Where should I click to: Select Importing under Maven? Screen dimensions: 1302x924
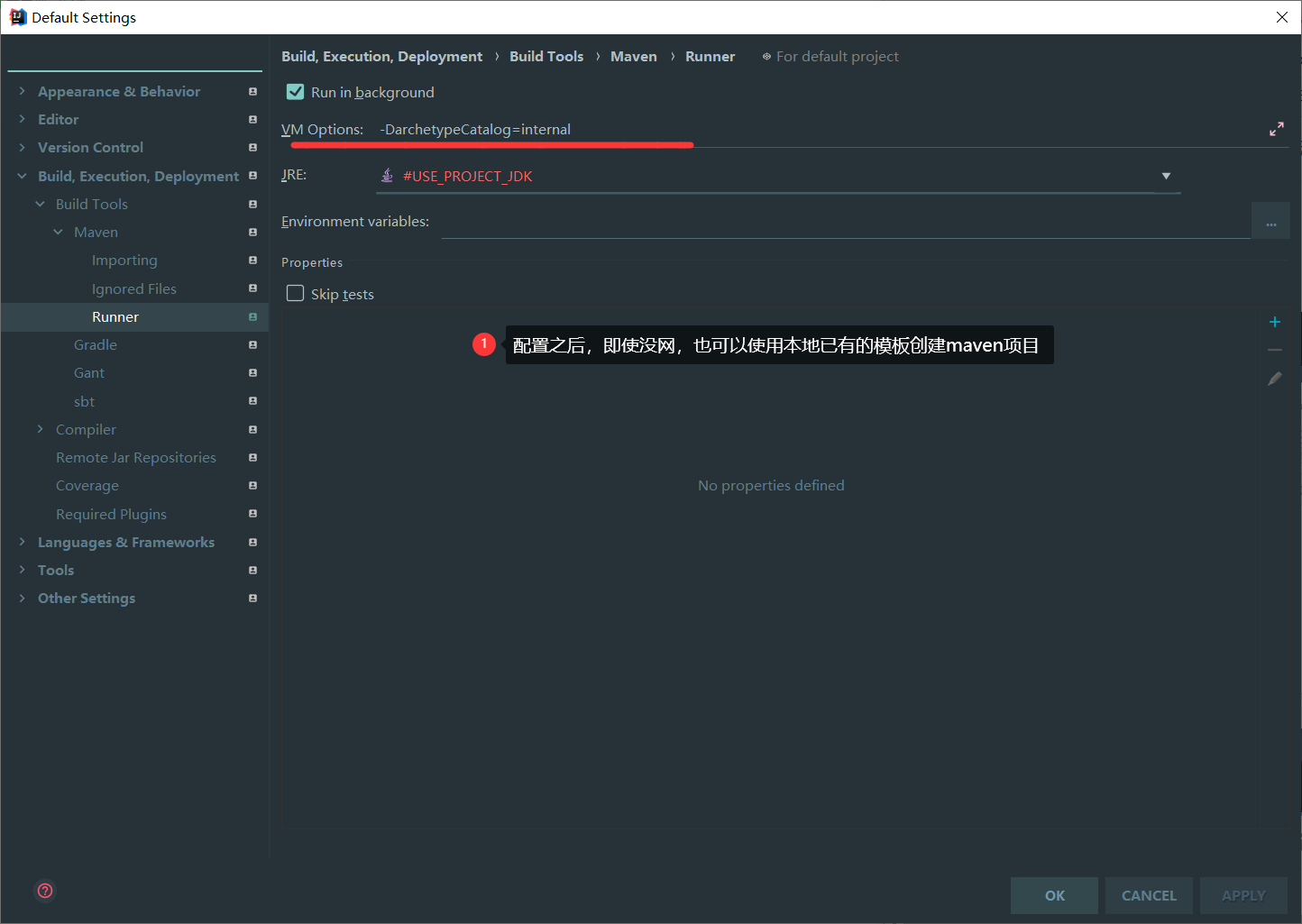[x=124, y=261]
